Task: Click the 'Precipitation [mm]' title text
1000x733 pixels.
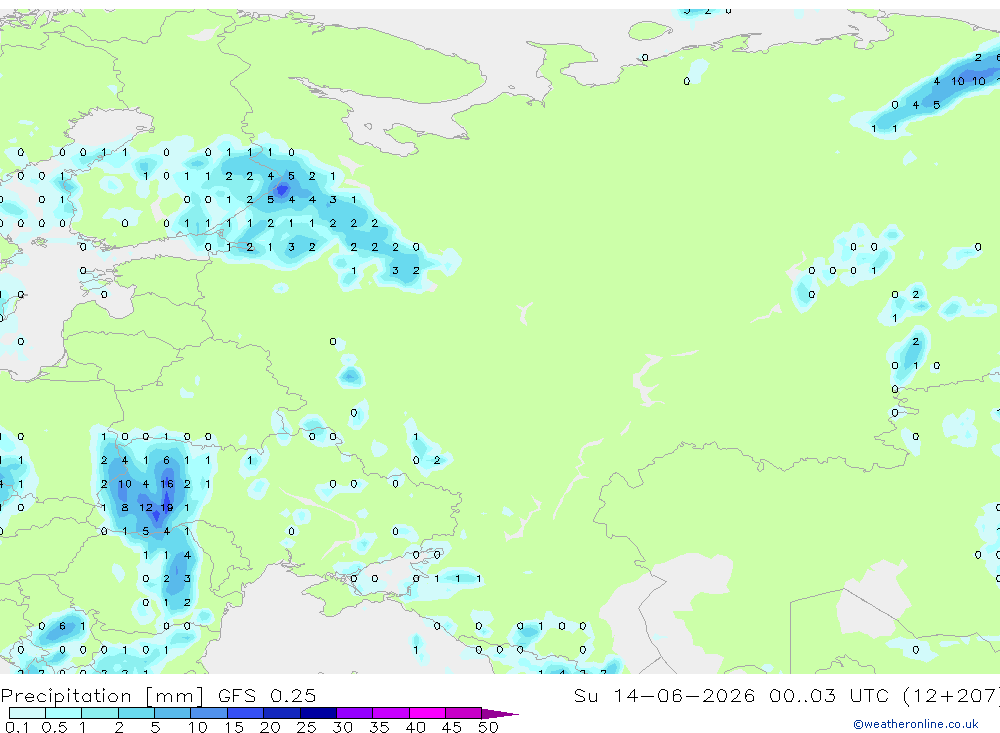Action: click(x=102, y=696)
